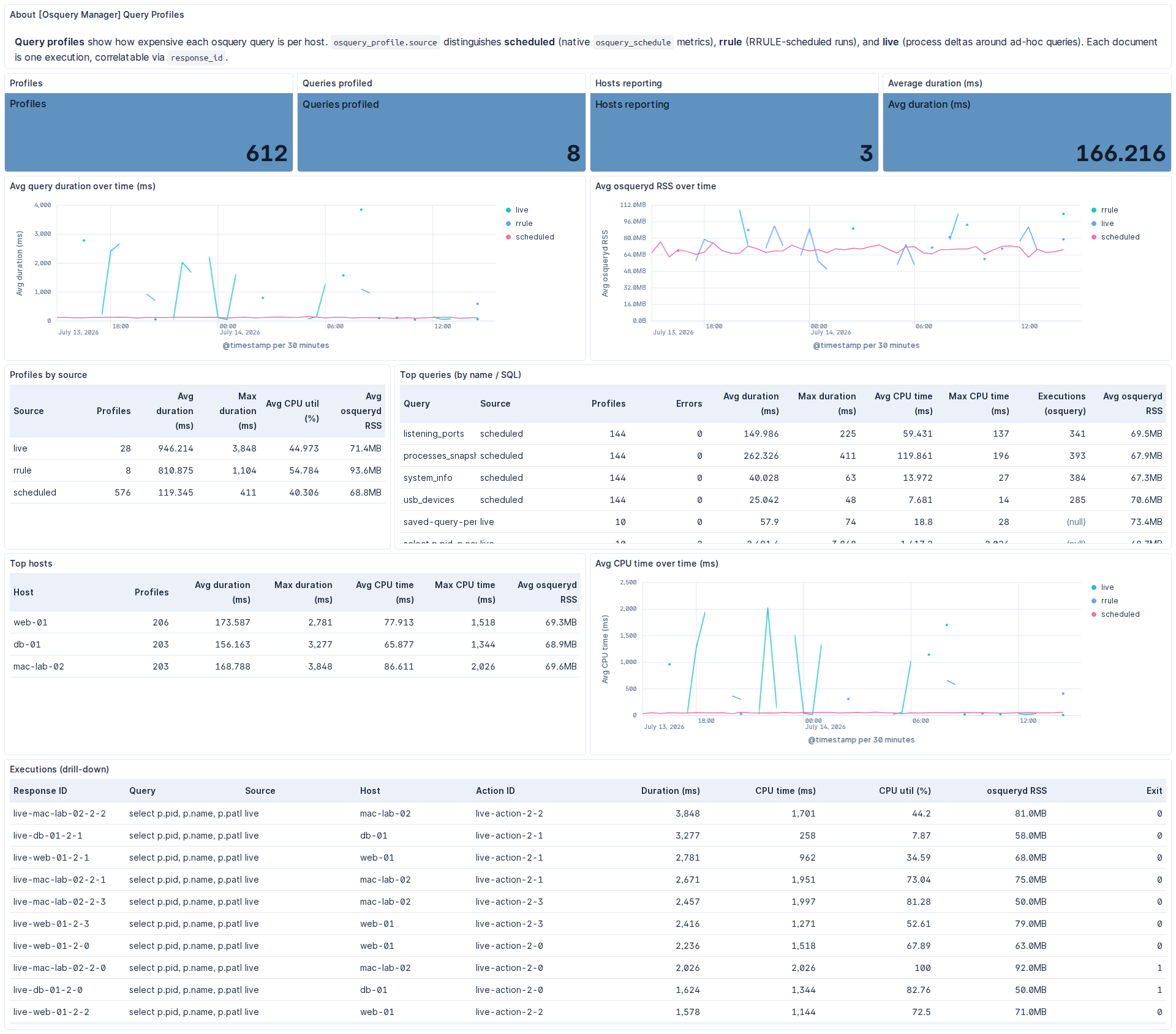Viewport: 1176px width, 1034px height.
Task: Sort Top queries by Errors column
Action: (689, 404)
